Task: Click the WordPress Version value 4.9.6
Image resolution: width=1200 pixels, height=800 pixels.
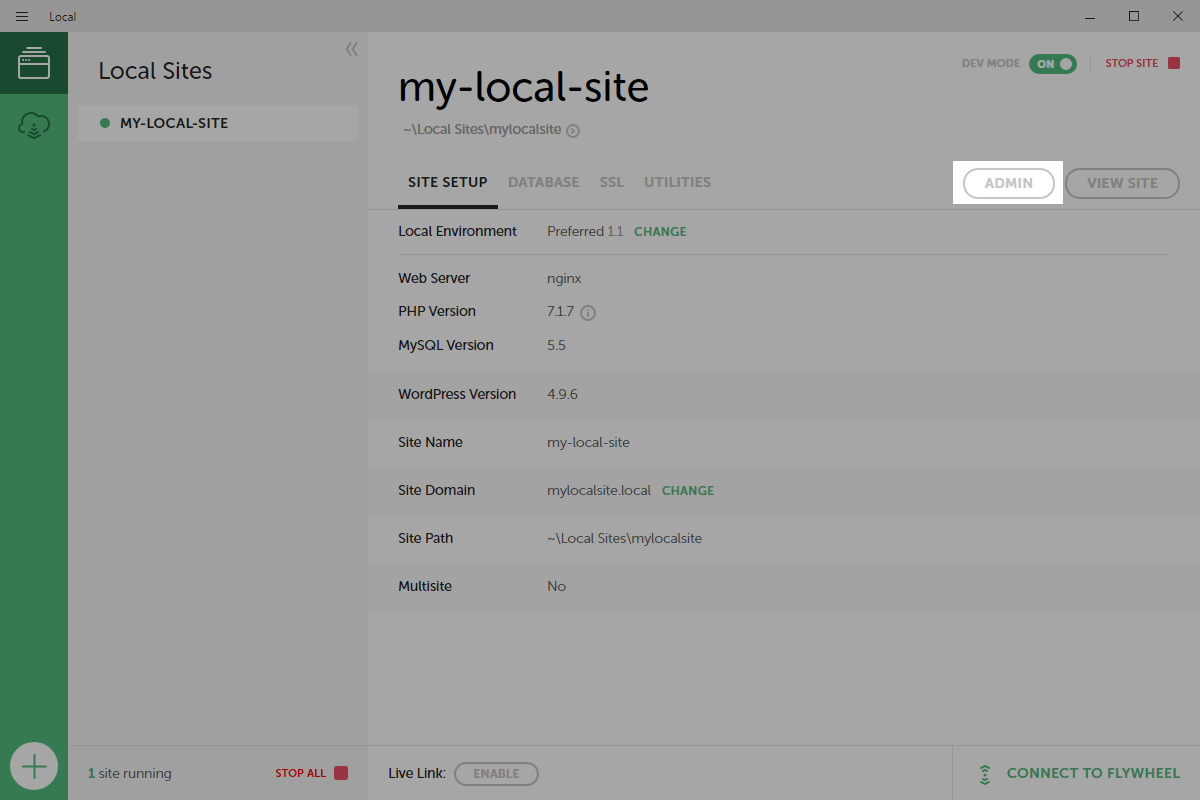Action: [x=562, y=394]
